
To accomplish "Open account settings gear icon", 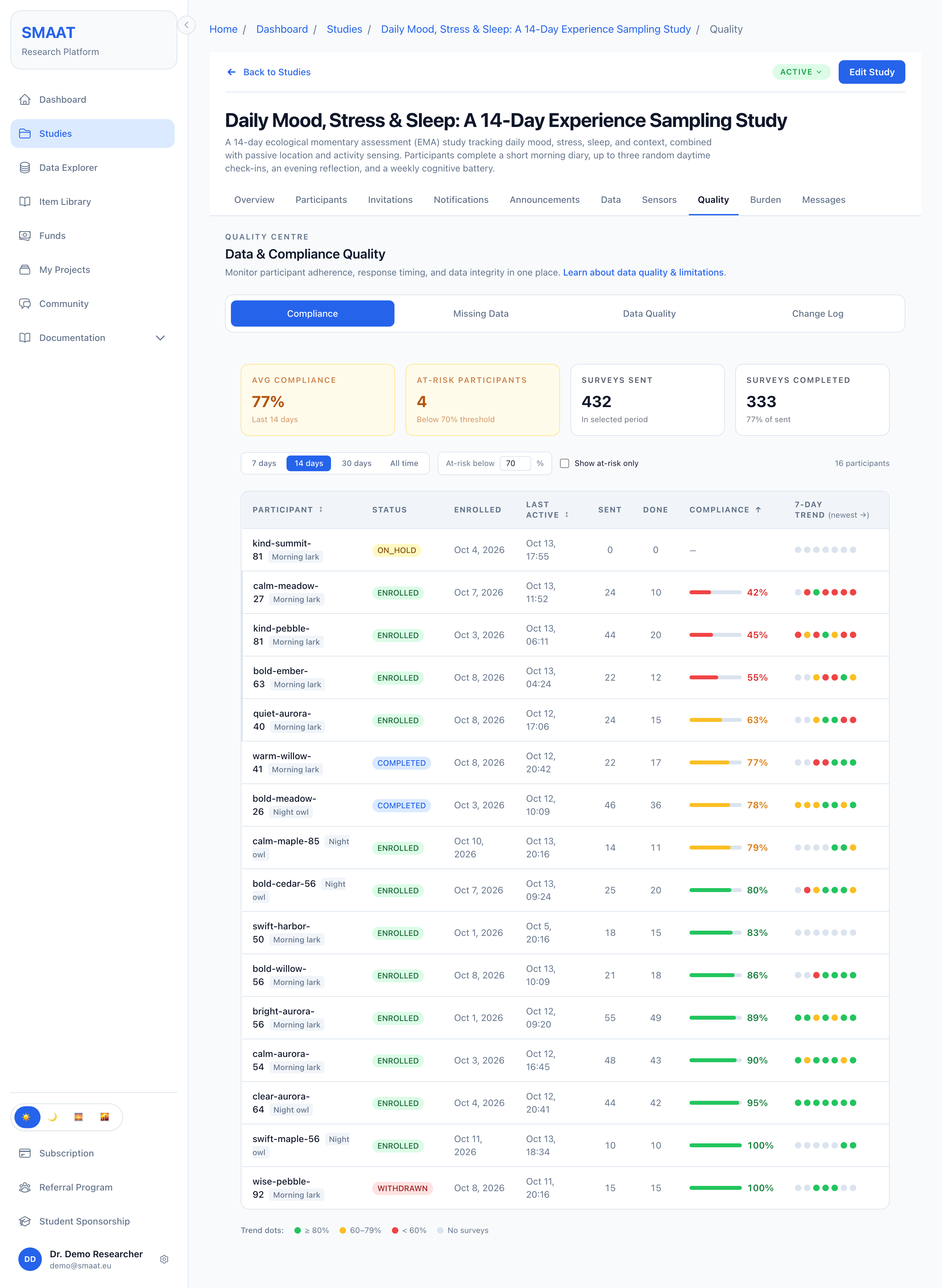I will (164, 1259).
